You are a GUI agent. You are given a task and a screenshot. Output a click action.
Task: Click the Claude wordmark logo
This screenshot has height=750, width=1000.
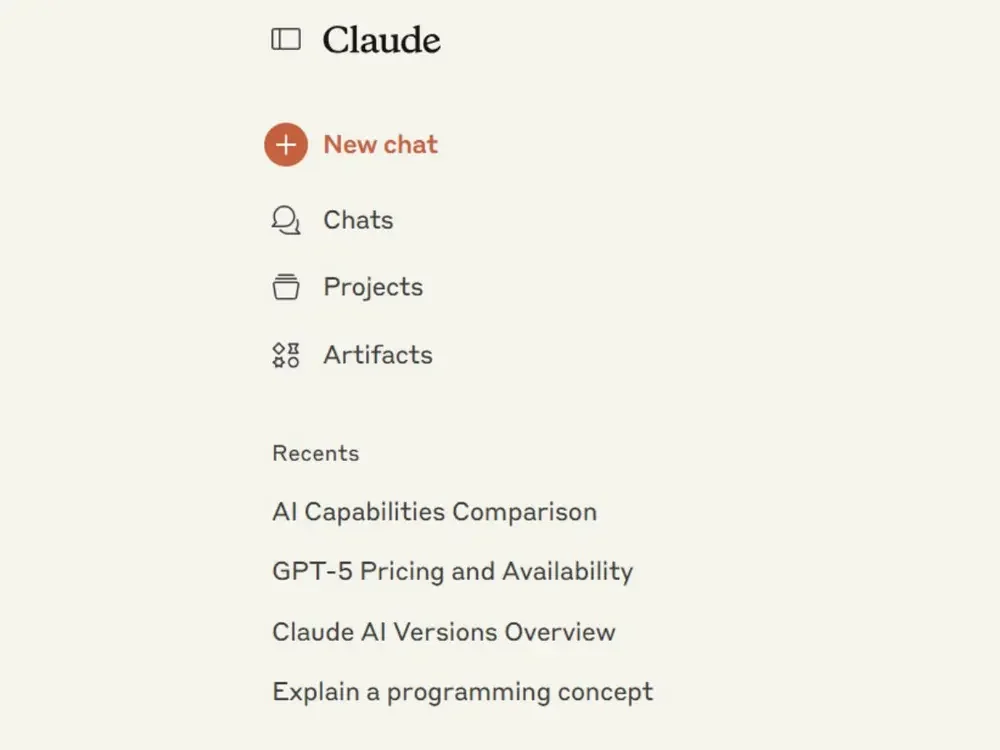click(x=381, y=40)
